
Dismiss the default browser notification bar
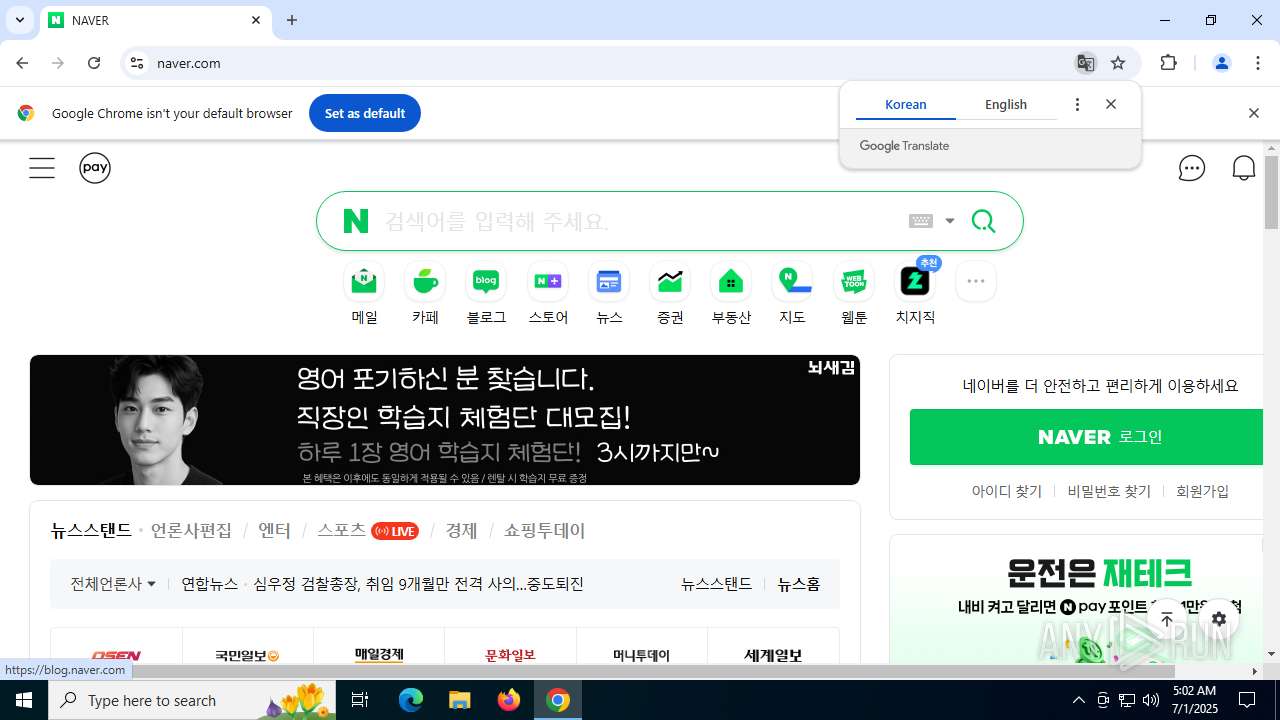click(1254, 113)
